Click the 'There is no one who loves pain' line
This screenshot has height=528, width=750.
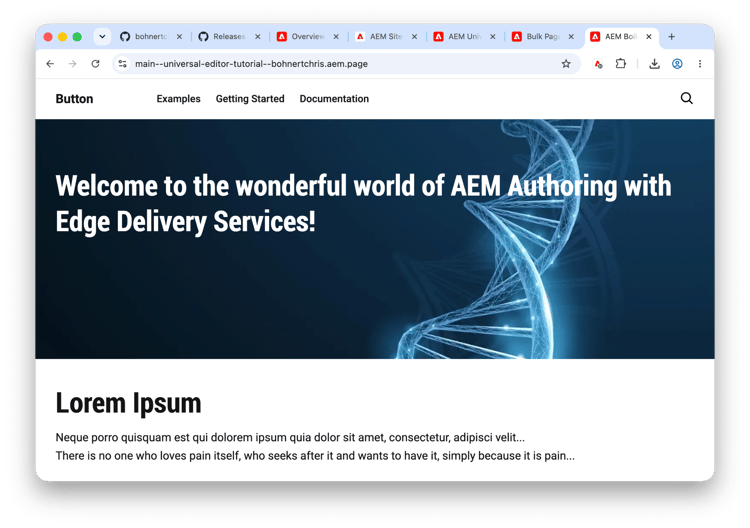click(x=315, y=455)
